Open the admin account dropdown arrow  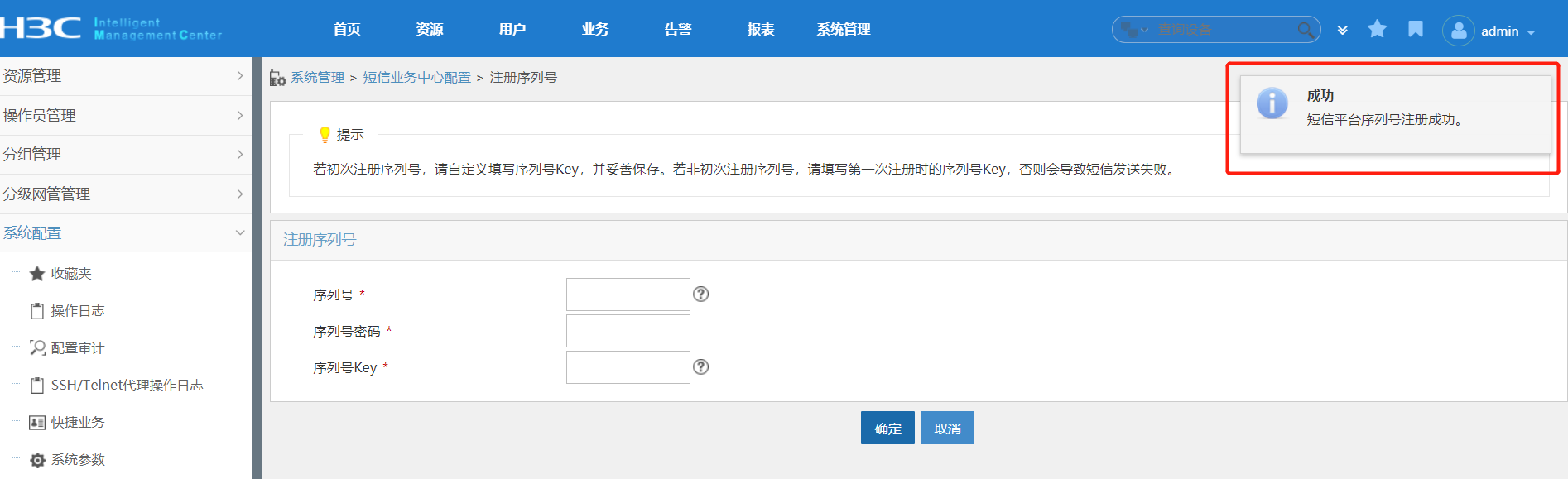pos(1532,32)
